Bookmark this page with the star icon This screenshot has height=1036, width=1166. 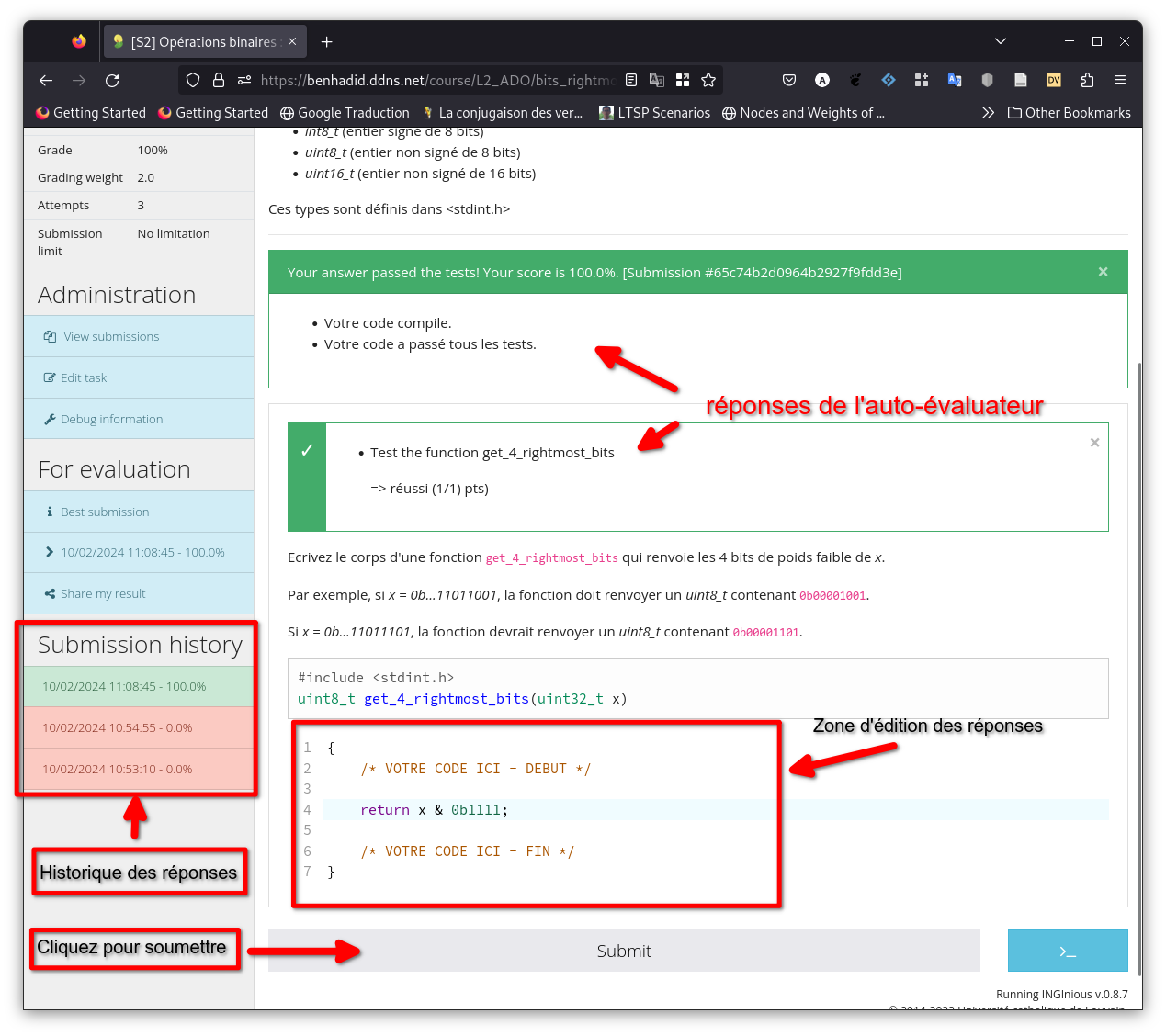708,81
